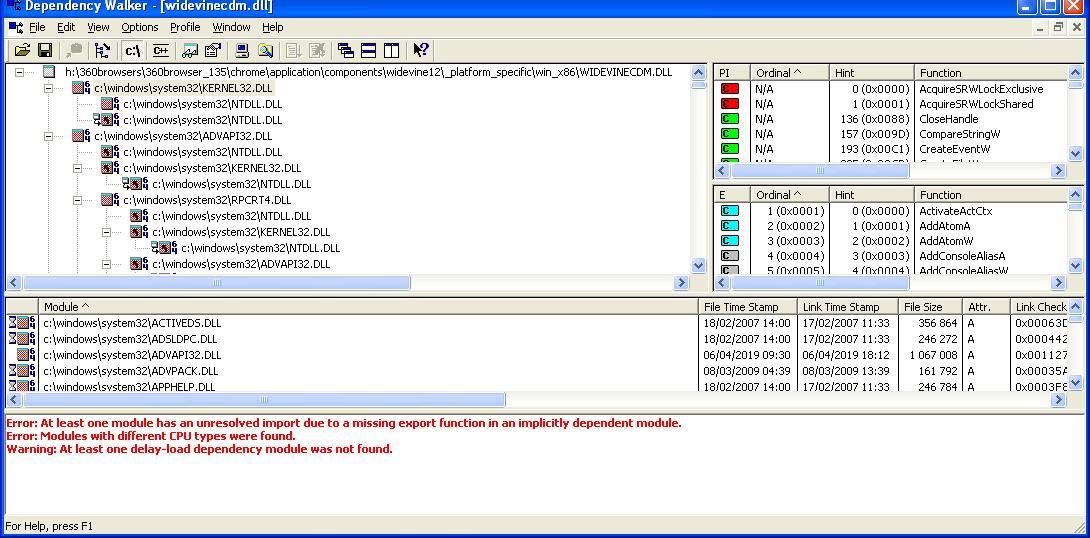This screenshot has height=538, width=1090.
Task: Collapse KERNEL32.DLL node under ADVAPI32.DLL
Action: (x=78, y=168)
